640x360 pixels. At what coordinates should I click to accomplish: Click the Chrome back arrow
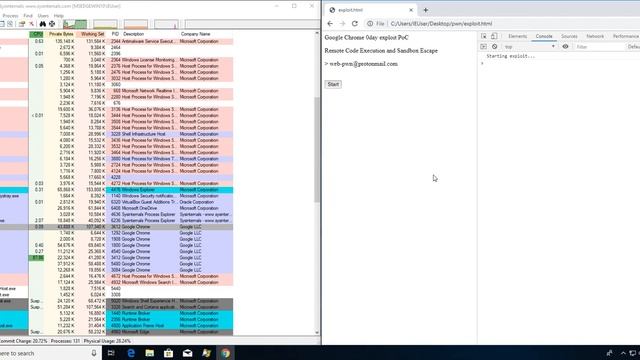point(330,24)
